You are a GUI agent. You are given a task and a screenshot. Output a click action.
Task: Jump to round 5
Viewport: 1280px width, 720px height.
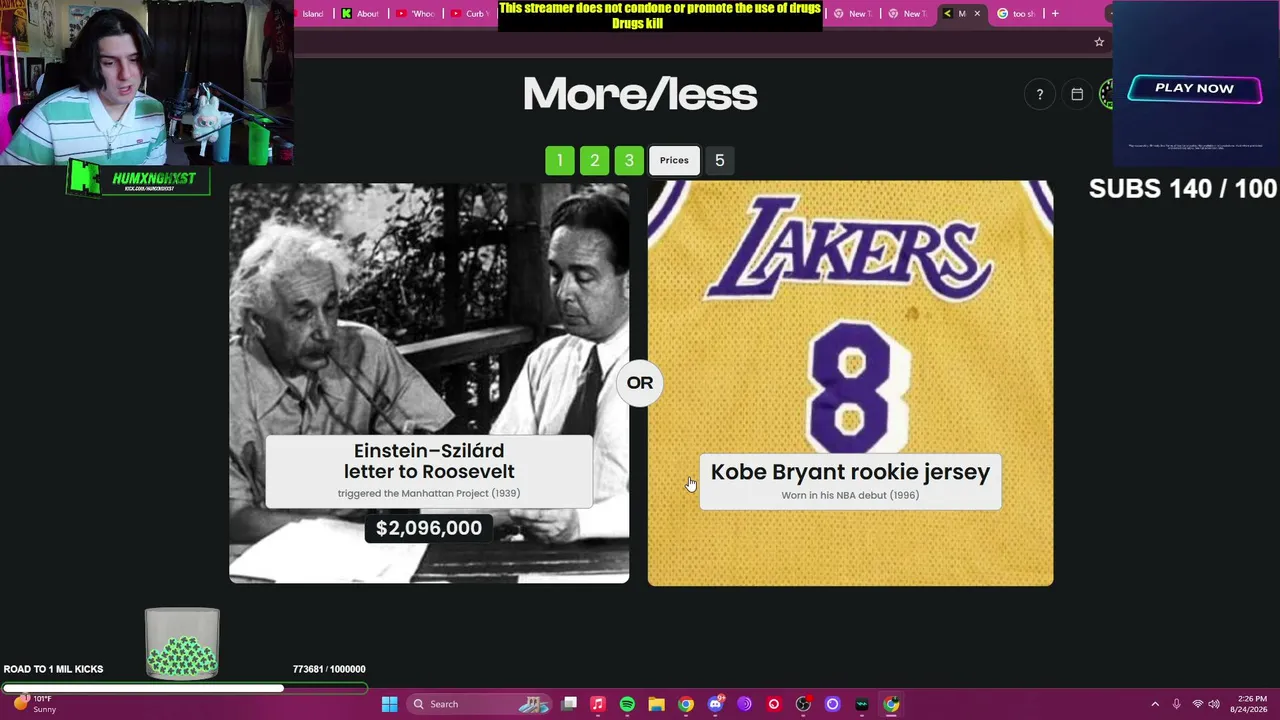click(719, 161)
